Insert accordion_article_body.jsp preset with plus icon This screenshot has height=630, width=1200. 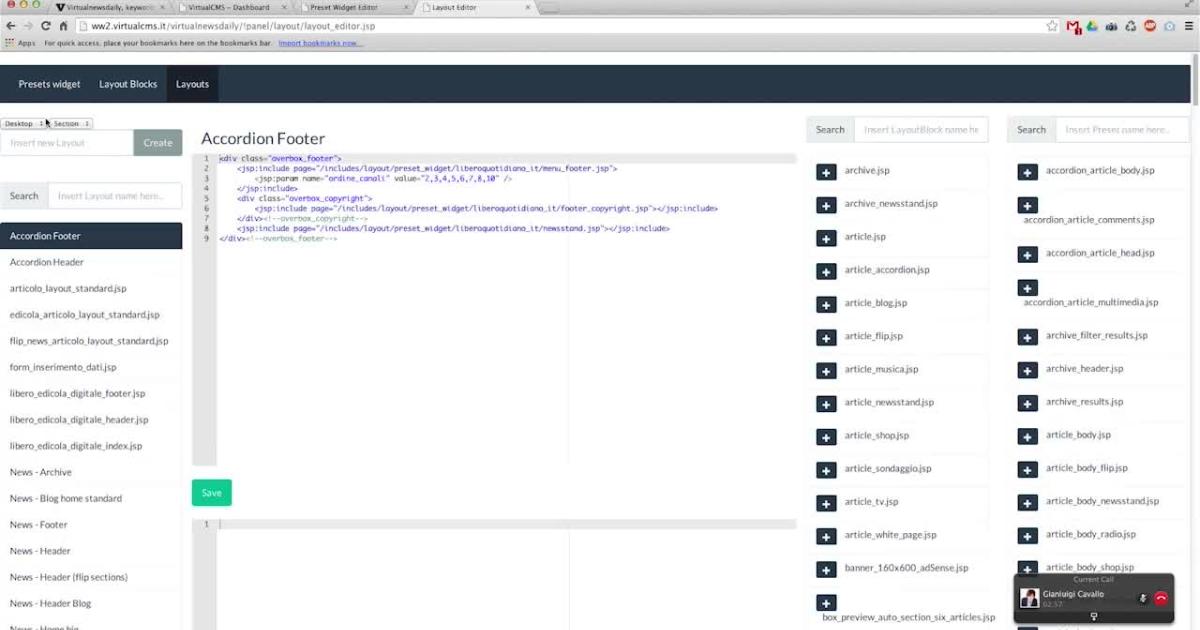click(1027, 172)
